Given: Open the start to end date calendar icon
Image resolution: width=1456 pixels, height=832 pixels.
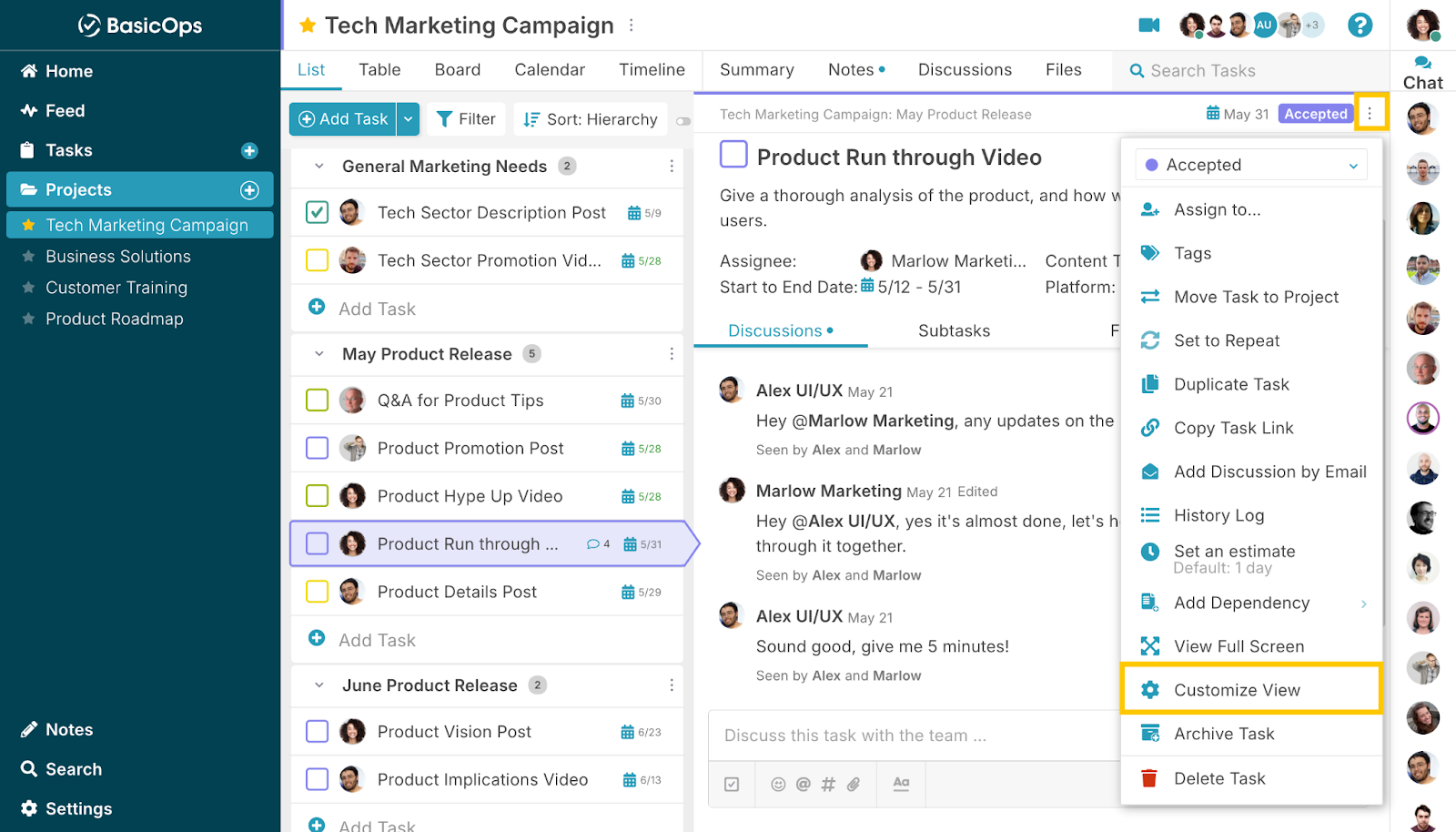Looking at the screenshot, I should tap(867, 286).
